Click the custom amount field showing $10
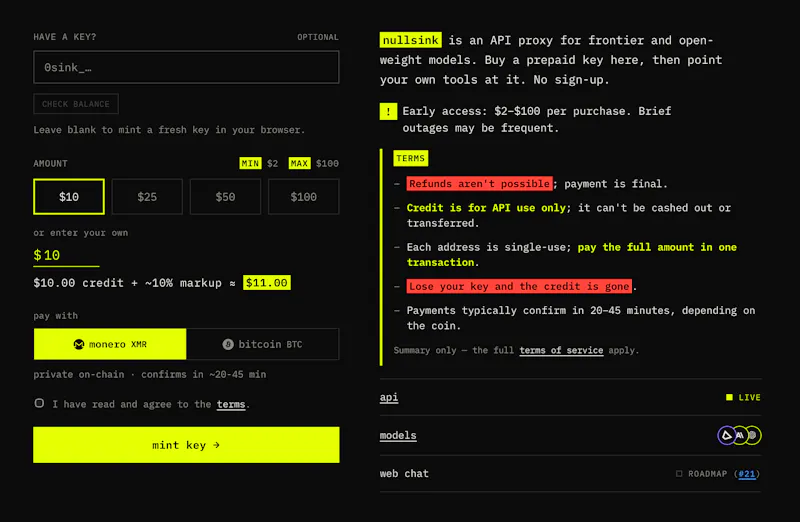This screenshot has height=522, width=800. (x=66, y=256)
